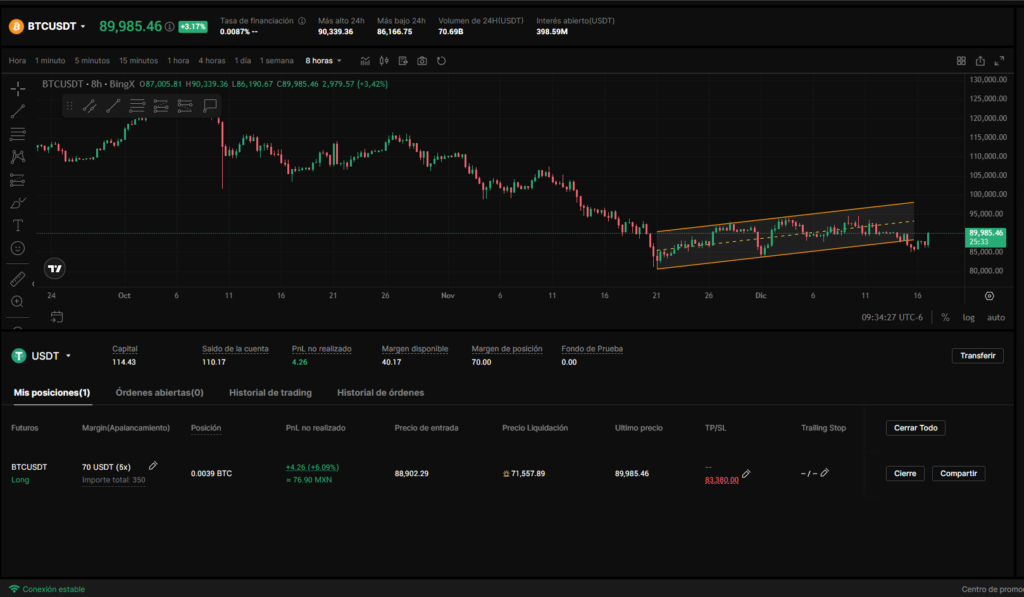This screenshot has height=597, width=1024.
Task: Open the Órdenes abiertas(0) tab
Action: pyautogui.click(x=159, y=393)
